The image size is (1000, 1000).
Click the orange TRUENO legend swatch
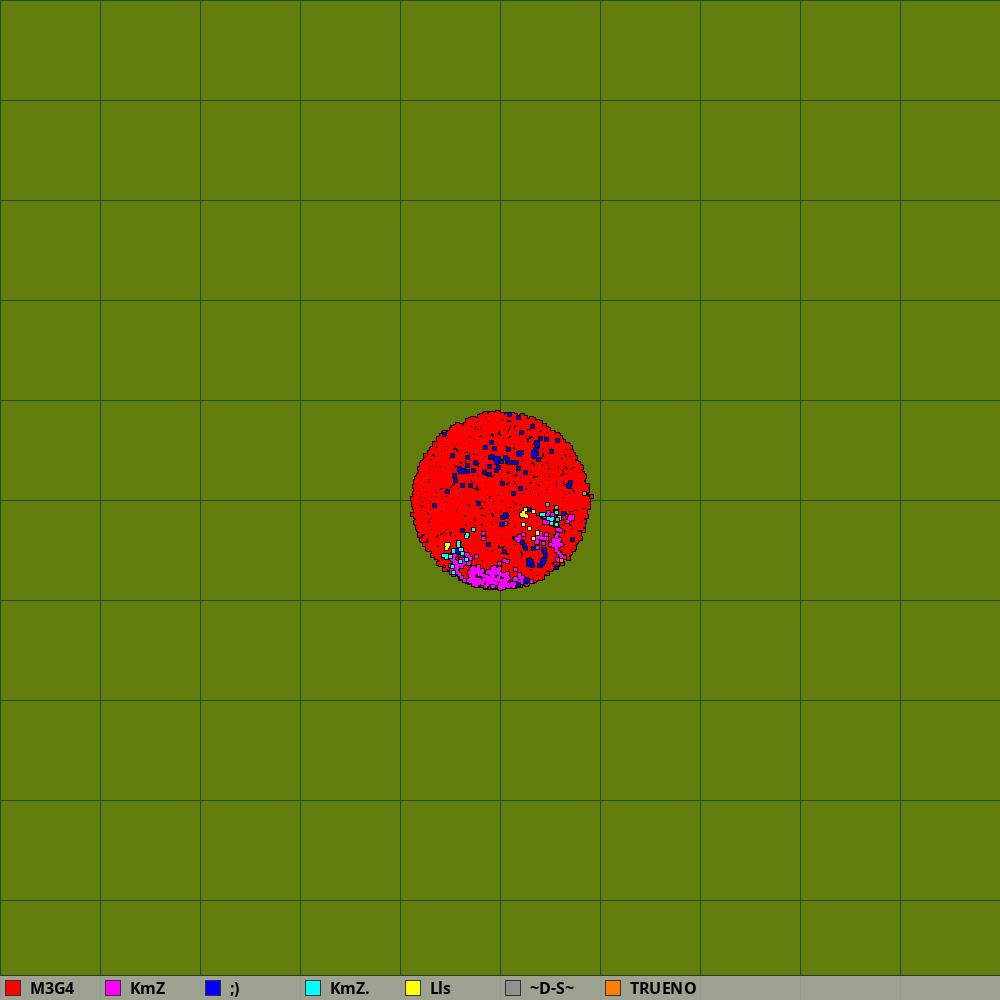click(x=613, y=988)
